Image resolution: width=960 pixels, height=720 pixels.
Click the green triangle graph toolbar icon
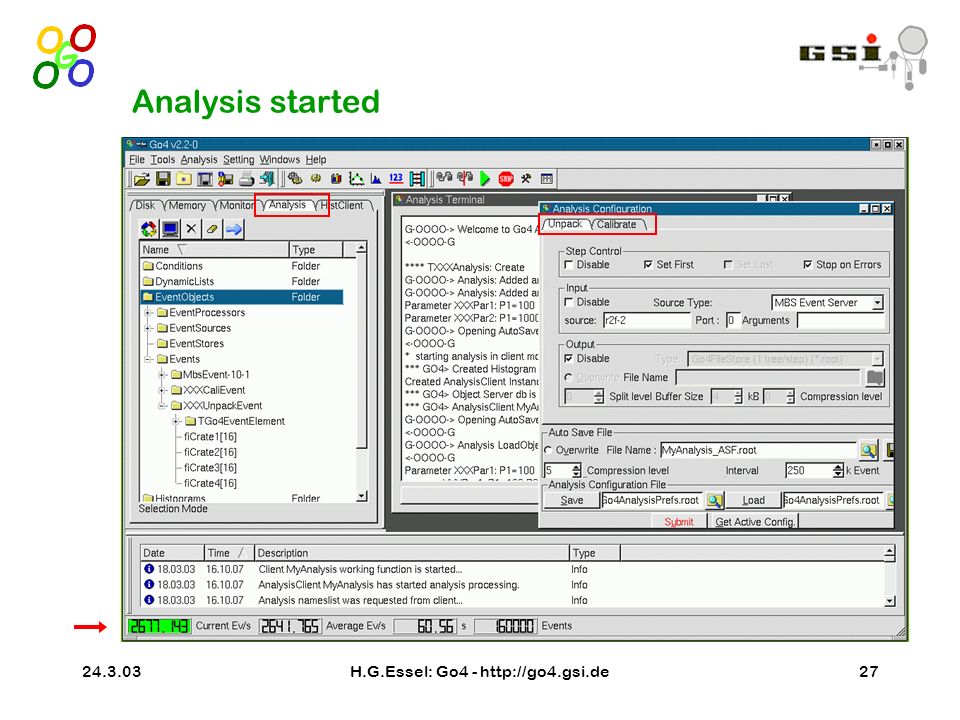click(x=356, y=179)
